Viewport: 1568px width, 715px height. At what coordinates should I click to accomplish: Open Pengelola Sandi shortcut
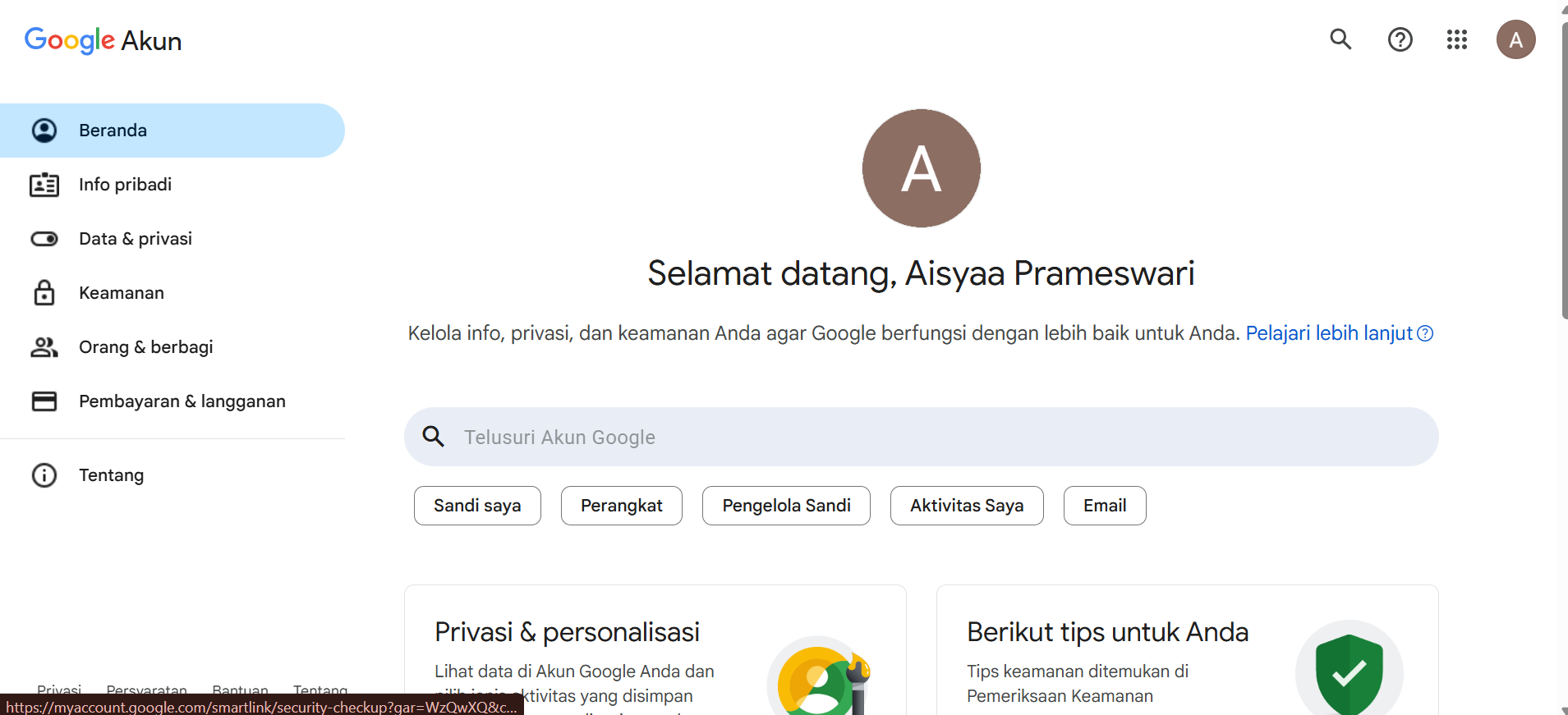[x=786, y=506]
